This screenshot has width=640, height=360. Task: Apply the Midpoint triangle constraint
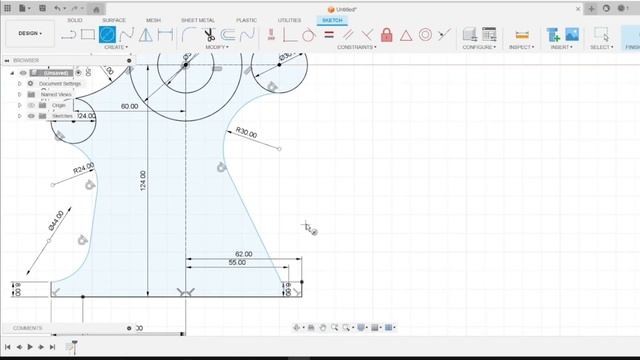coord(406,36)
